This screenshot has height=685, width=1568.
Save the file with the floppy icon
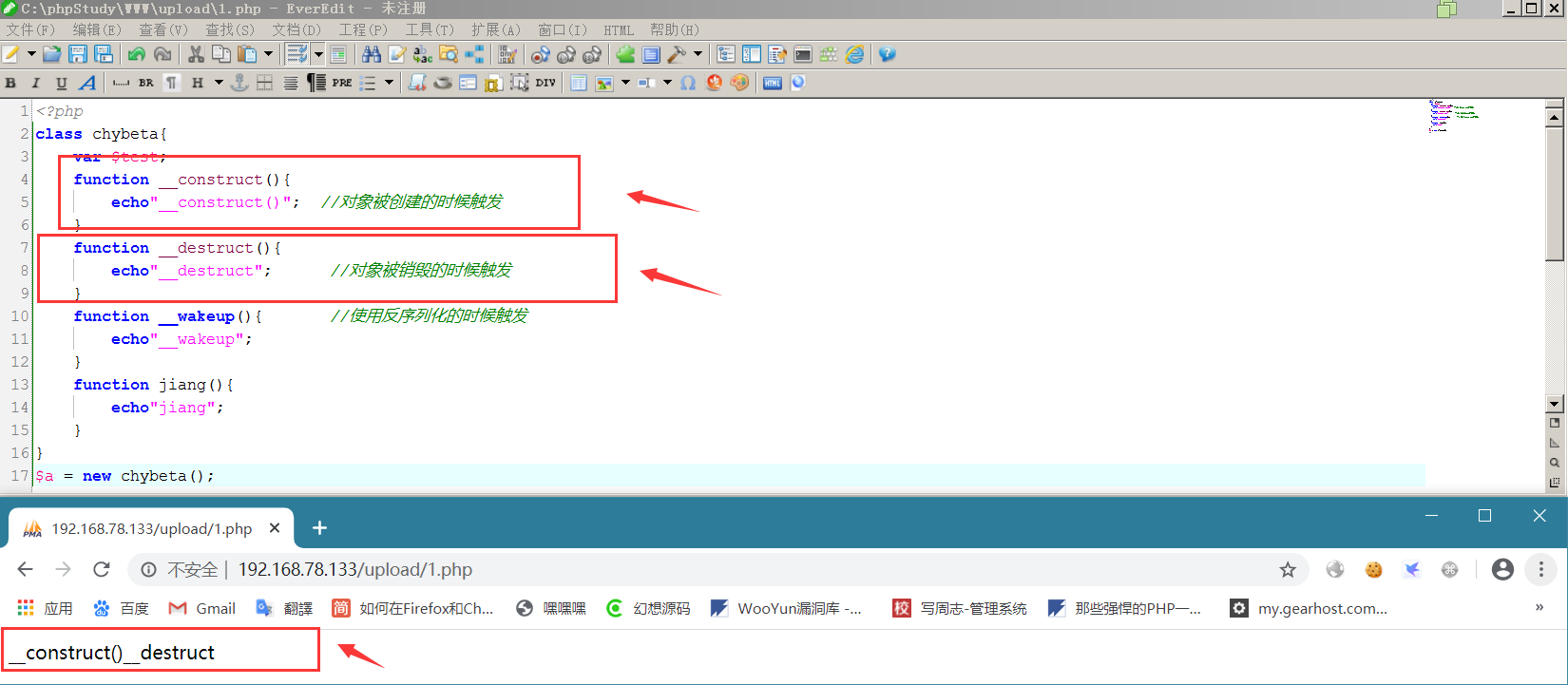[x=78, y=54]
